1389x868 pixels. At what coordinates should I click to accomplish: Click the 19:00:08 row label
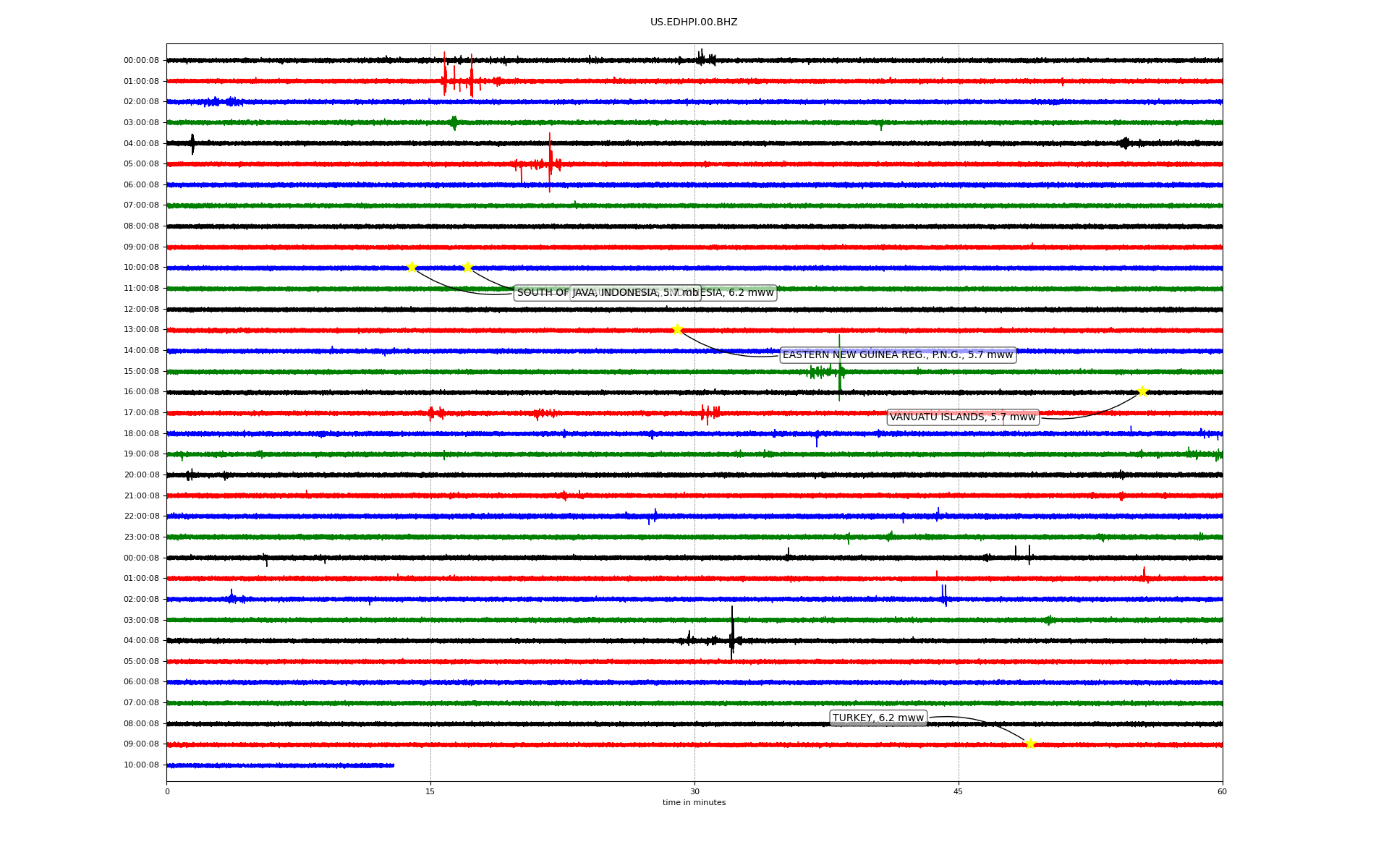pos(141,454)
